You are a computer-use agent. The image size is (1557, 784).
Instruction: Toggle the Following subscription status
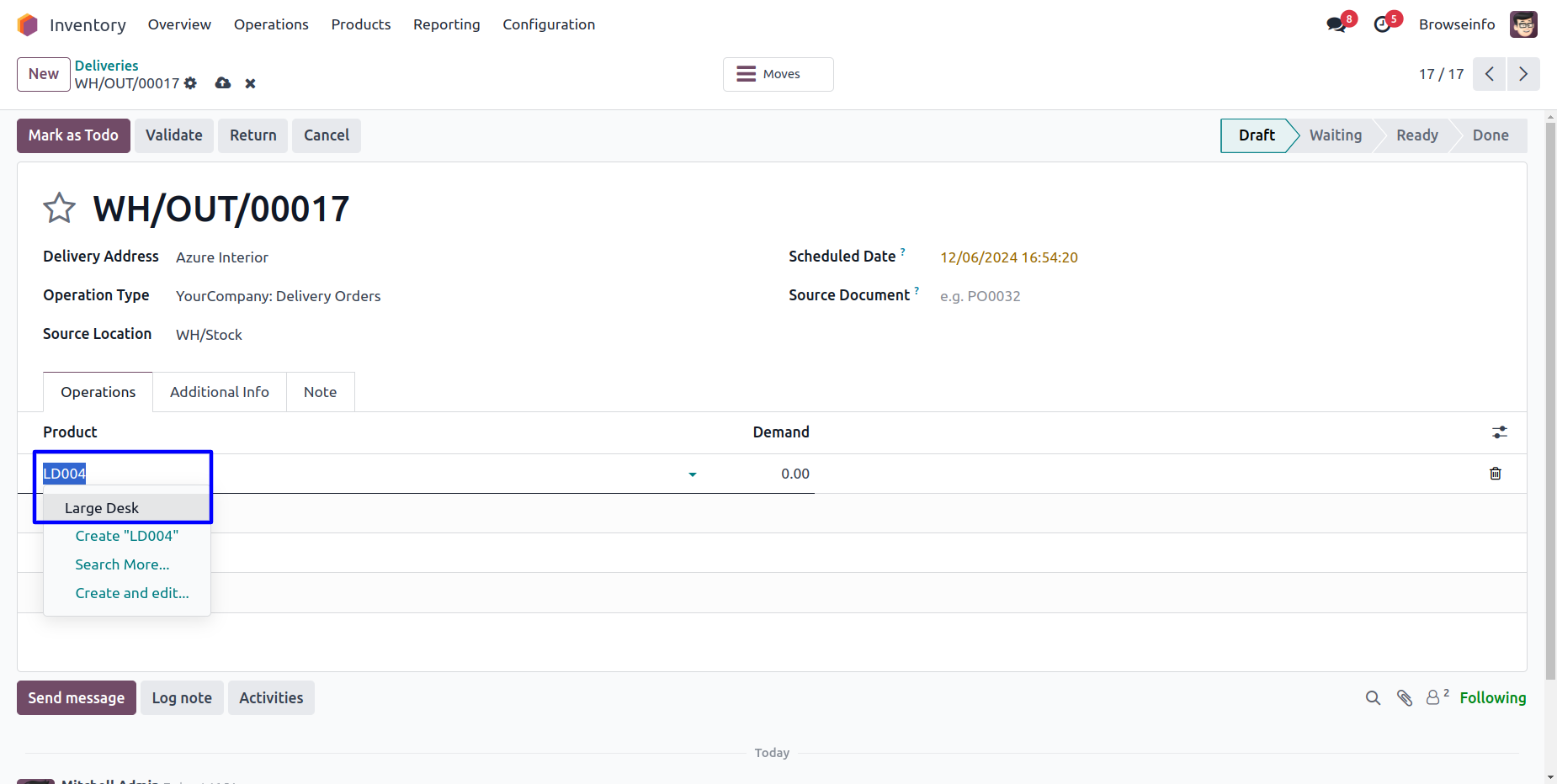point(1492,697)
